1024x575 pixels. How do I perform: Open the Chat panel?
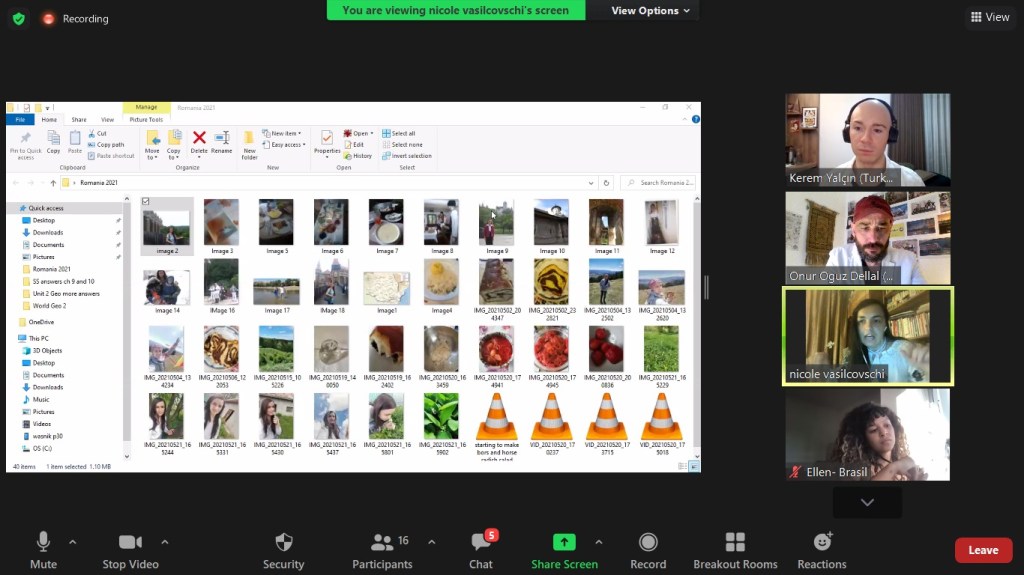pyautogui.click(x=481, y=542)
